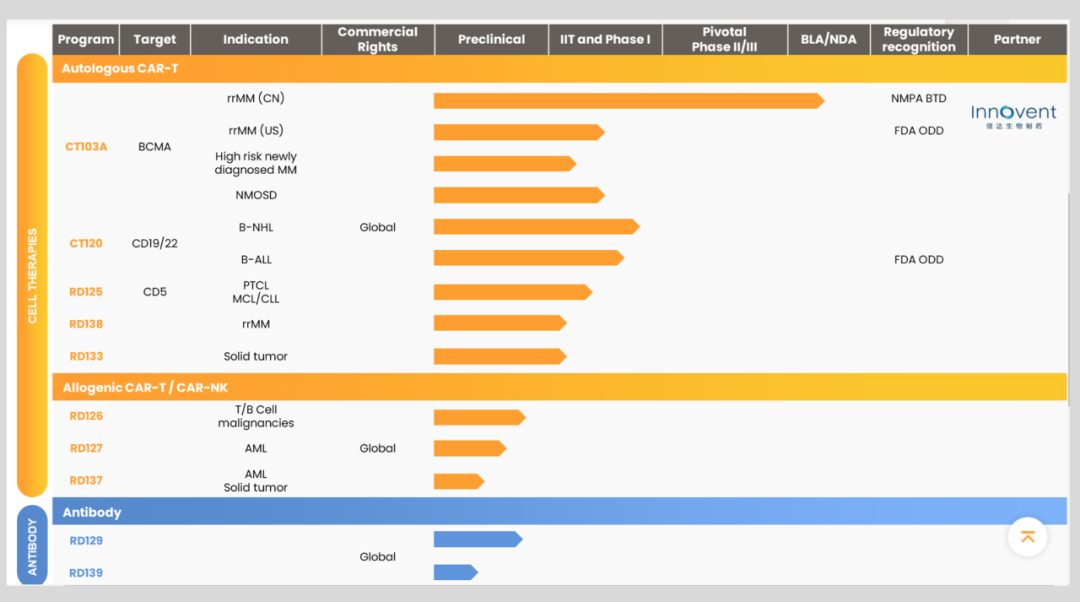Click the RD129 antibody program
Image resolution: width=1080 pixels, height=602 pixels.
click(86, 541)
